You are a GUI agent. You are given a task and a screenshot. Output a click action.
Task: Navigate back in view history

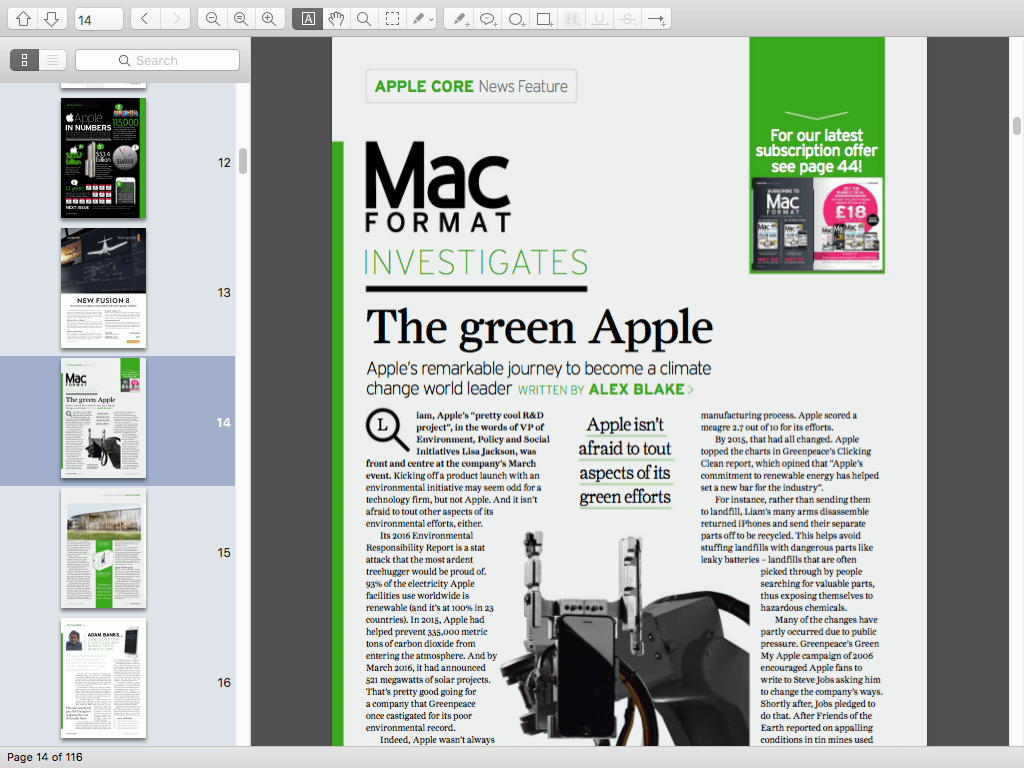[145, 19]
